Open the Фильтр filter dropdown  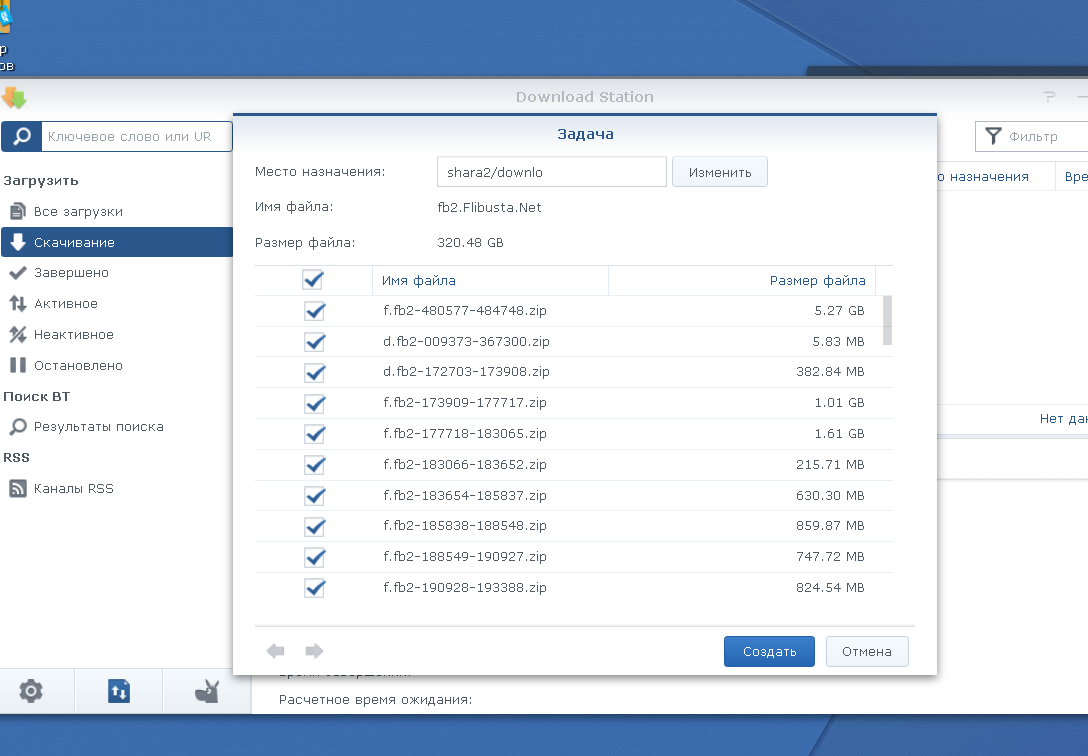[x=1030, y=137]
